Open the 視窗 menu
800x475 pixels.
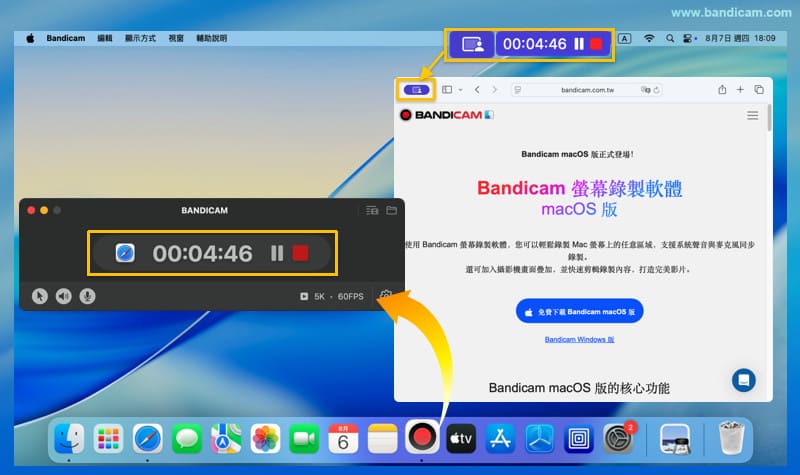coord(176,38)
